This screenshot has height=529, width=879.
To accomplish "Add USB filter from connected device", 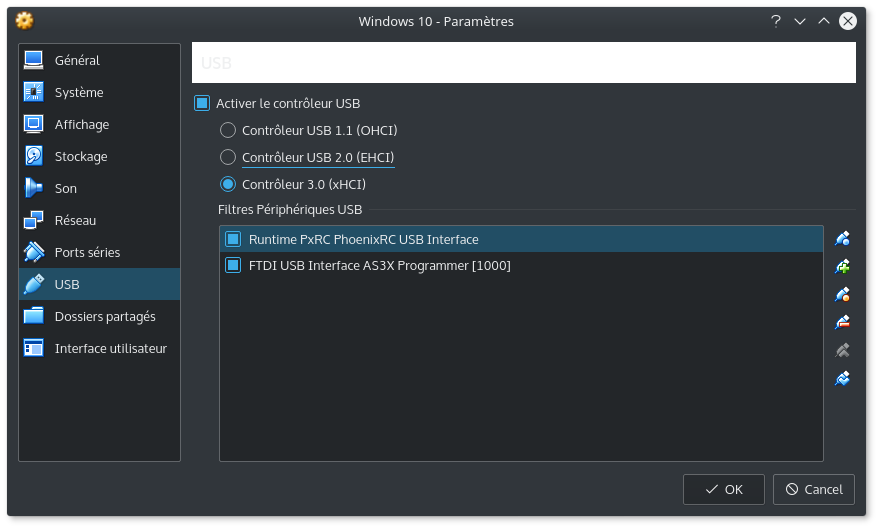I will click(842, 267).
